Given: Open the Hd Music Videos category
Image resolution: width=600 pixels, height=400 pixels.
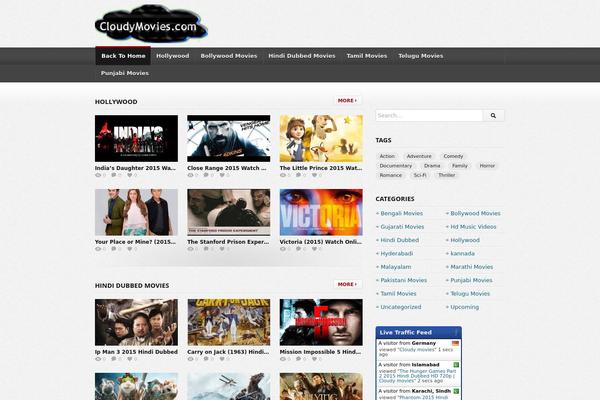Looking at the screenshot, I should click(x=473, y=226).
